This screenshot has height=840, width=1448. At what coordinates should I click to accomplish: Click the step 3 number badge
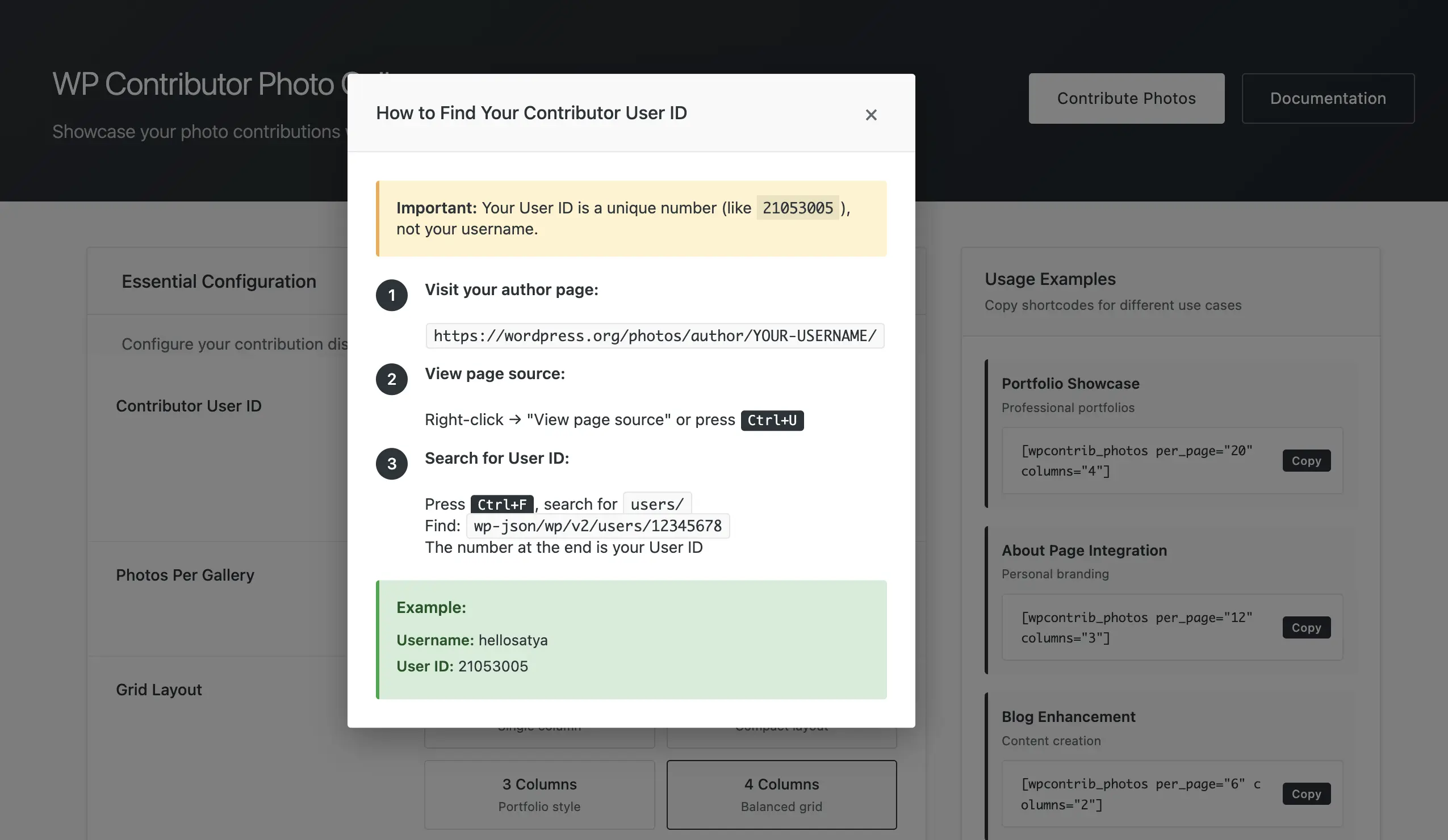[x=391, y=463]
